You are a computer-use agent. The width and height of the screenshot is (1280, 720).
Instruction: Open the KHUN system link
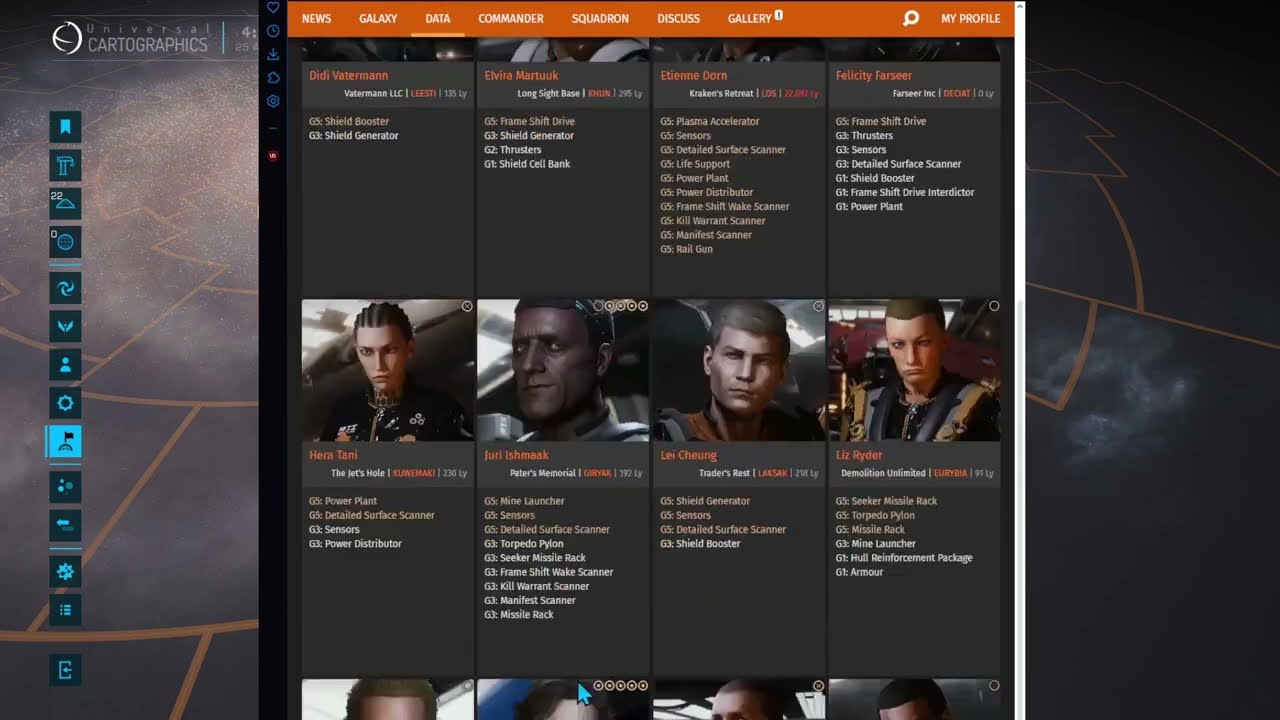pos(599,93)
